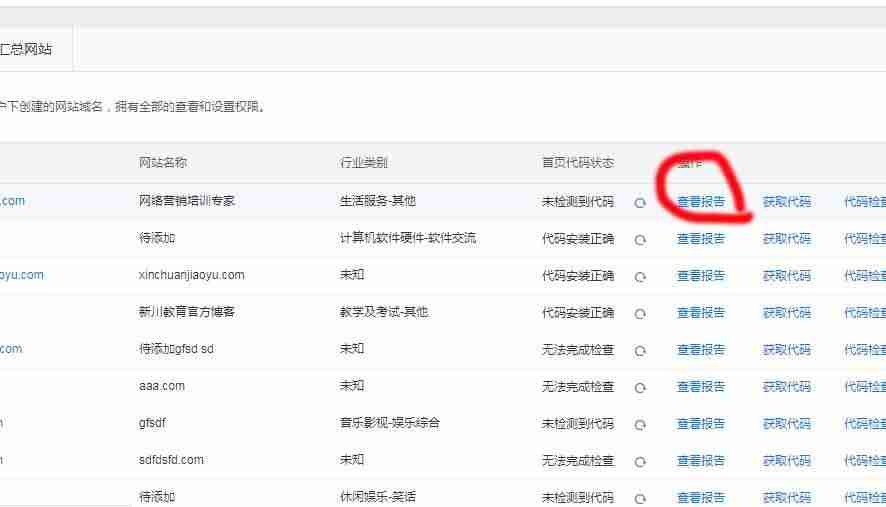Select site name 新川教育官方博客
886x507 pixels.
(x=186, y=312)
